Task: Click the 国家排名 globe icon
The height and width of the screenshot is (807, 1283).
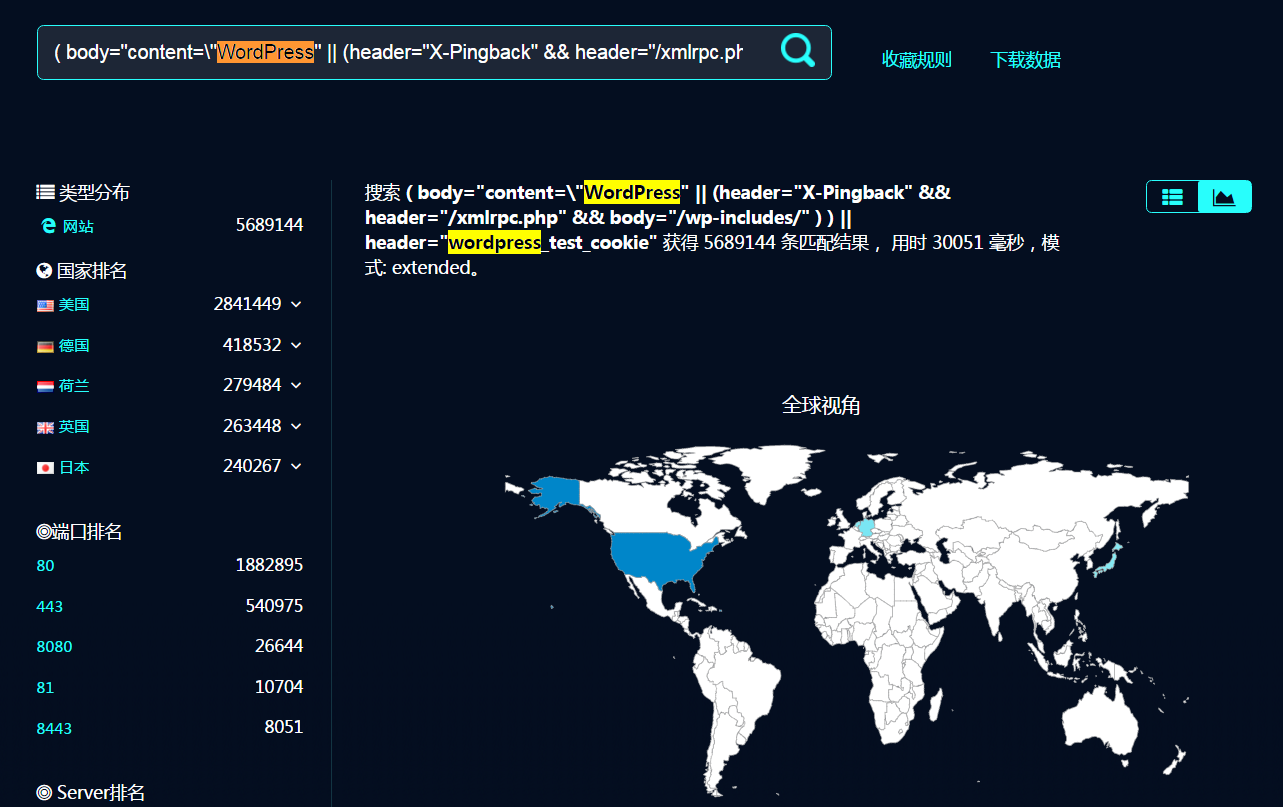Action: pos(44,270)
